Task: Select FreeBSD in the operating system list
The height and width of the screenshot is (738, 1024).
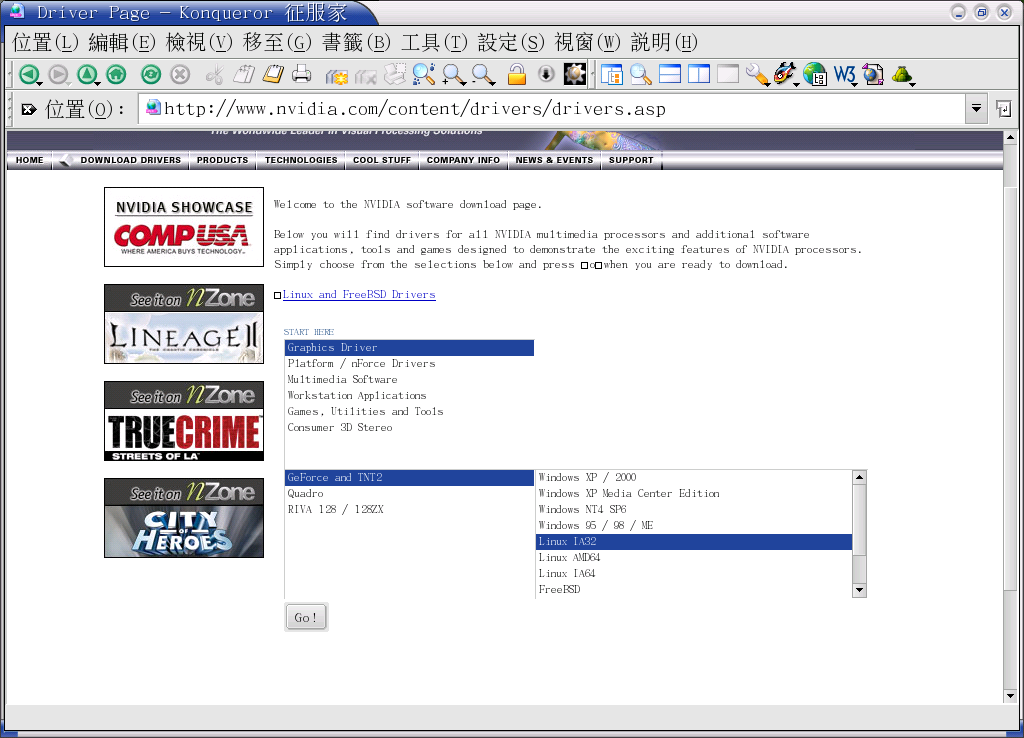Action: point(559,590)
